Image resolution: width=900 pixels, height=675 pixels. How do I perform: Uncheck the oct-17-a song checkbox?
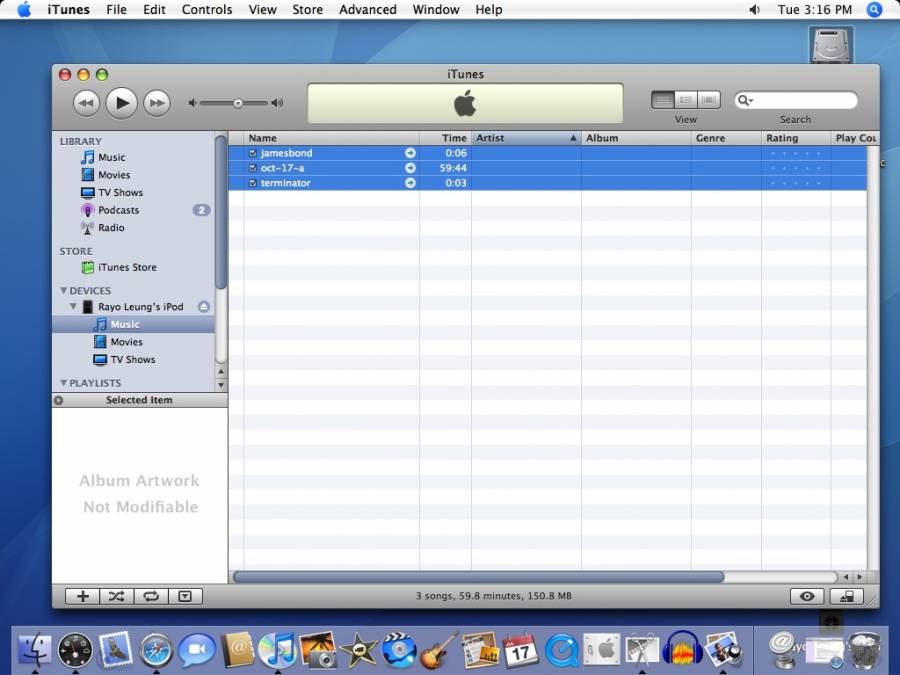point(253,168)
